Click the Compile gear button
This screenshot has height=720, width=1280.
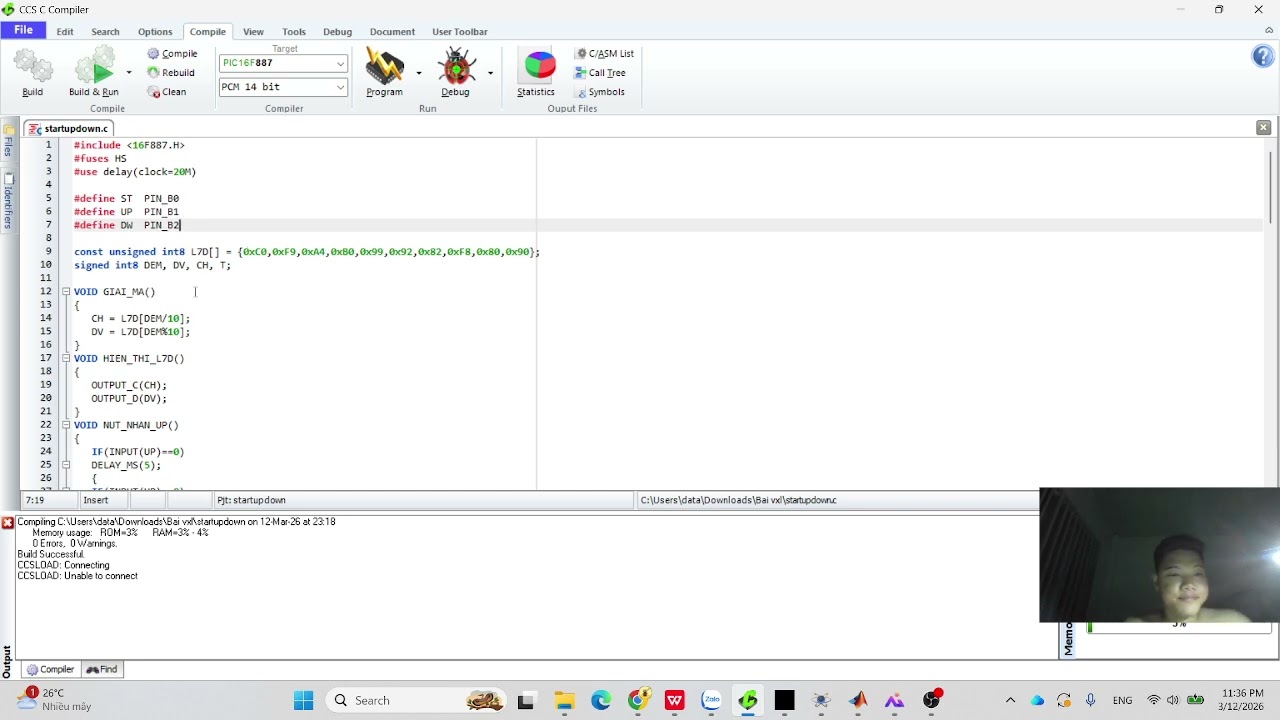click(x=173, y=54)
